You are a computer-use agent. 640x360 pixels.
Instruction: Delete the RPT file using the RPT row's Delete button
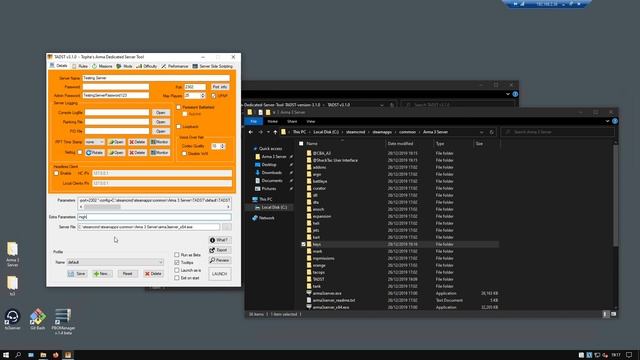click(138, 142)
